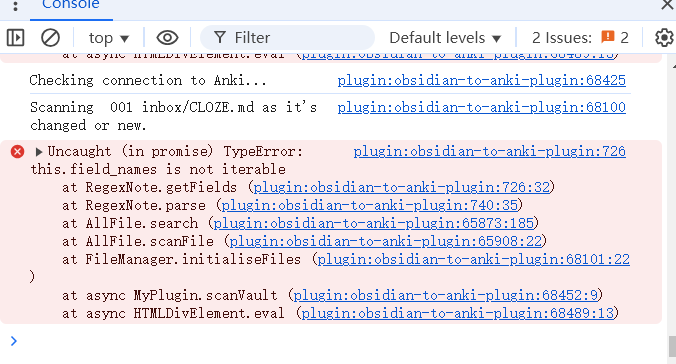
Task: Open link plugin:obsidian-to-anki-plugin:68100
Action: (x=482, y=107)
